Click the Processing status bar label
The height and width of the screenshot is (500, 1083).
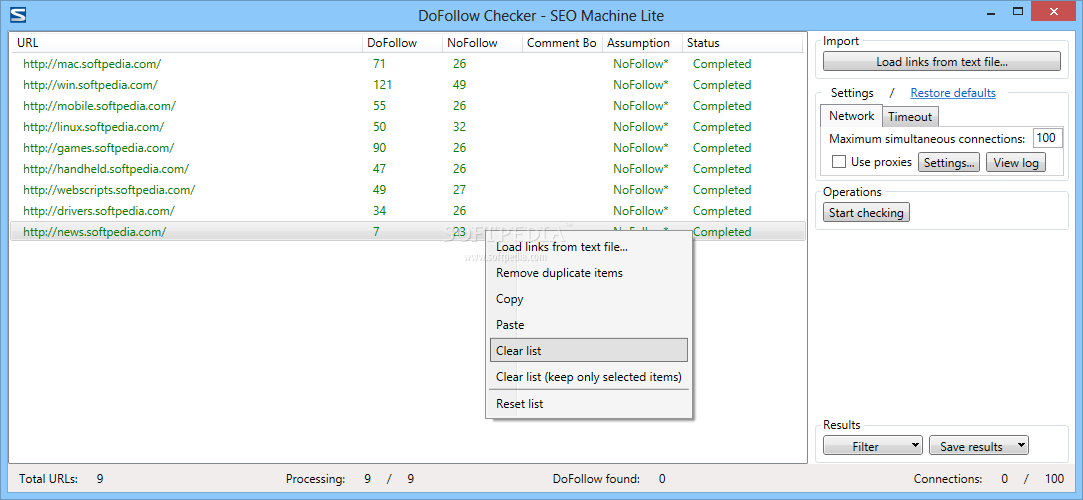coord(315,479)
